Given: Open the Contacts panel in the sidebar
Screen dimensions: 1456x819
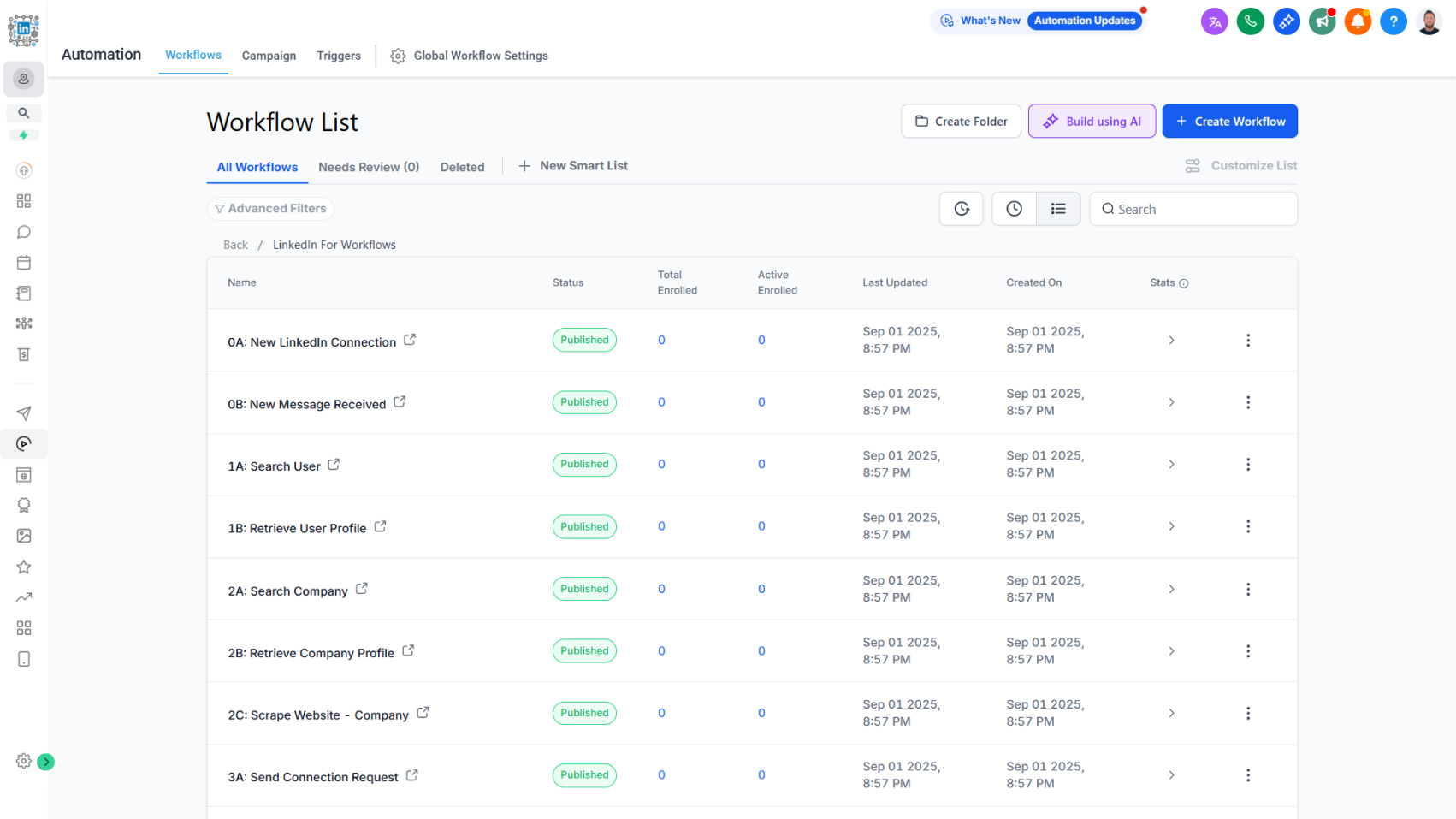Looking at the screenshot, I should pyautogui.click(x=23, y=79).
